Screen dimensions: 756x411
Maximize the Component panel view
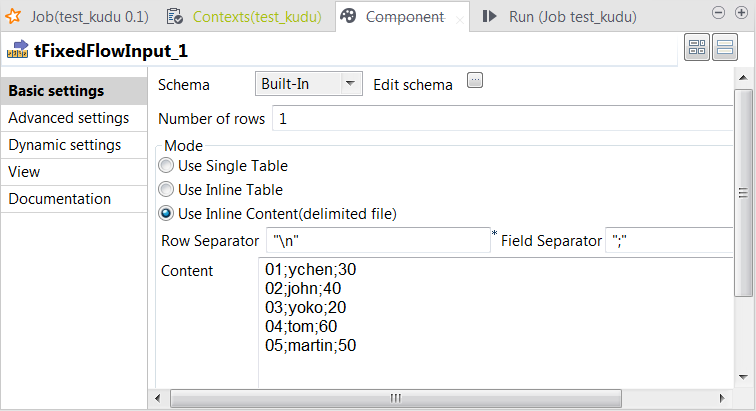tap(741, 11)
